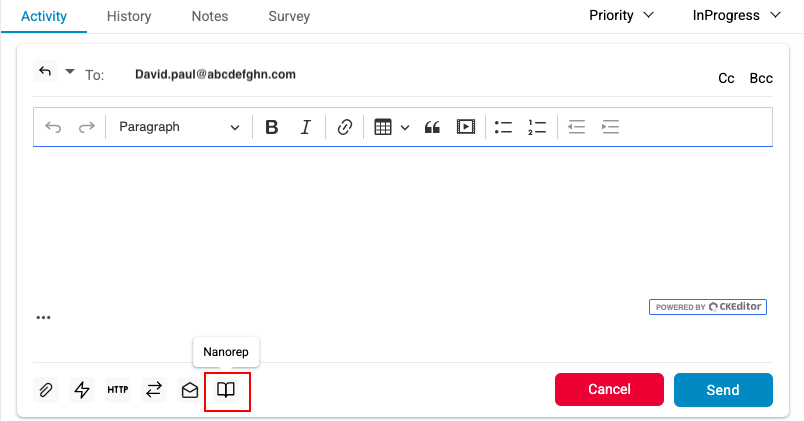Click the Bold formatting icon
The width and height of the screenshot is (804, 421).
coord(271,127)
